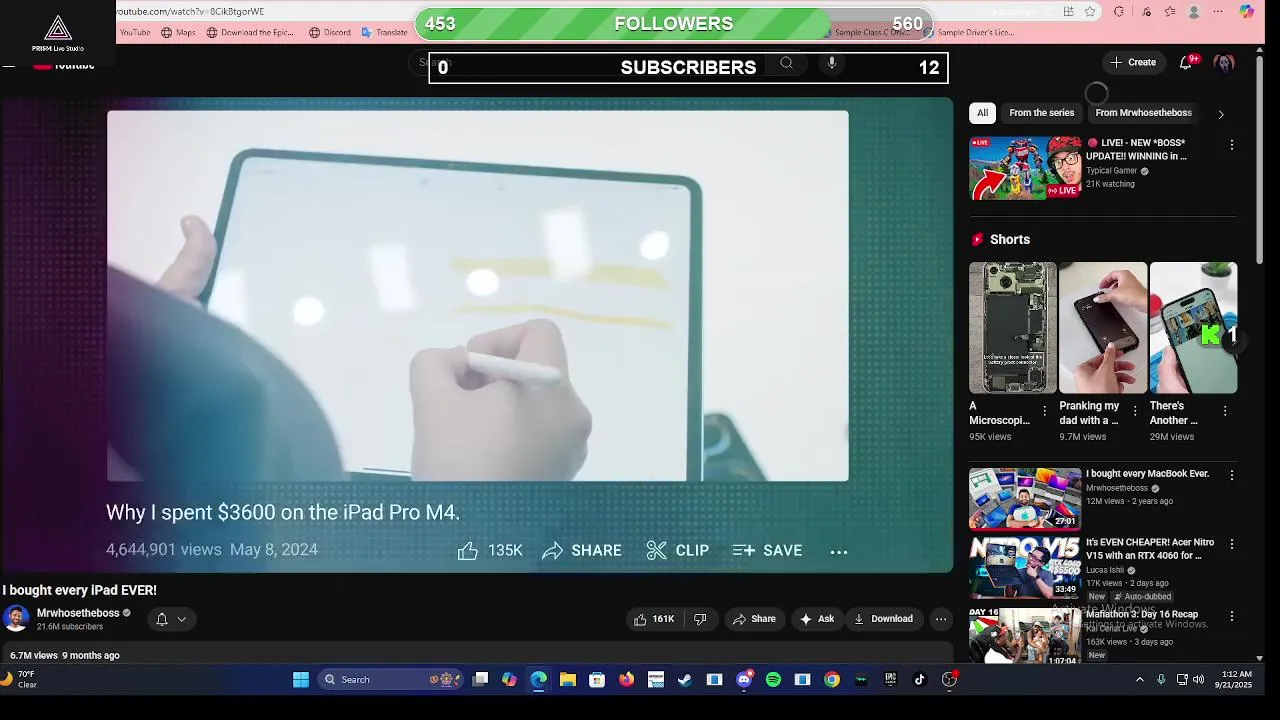Viewport: 1280px width, 720px height.
Task: Click the dislike thumbs-down button
Action: point(700,619)
